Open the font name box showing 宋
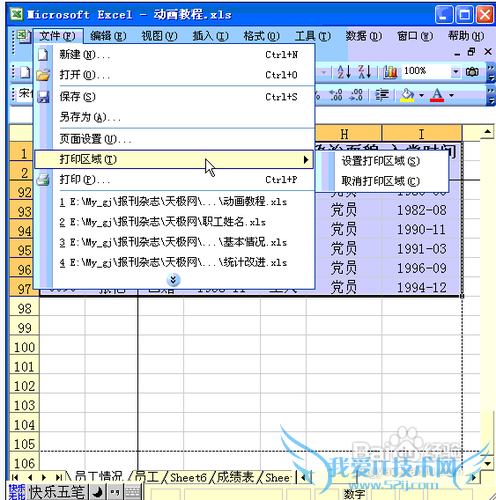The width and height of the screenshot is (496, 500). click(26, 94)
